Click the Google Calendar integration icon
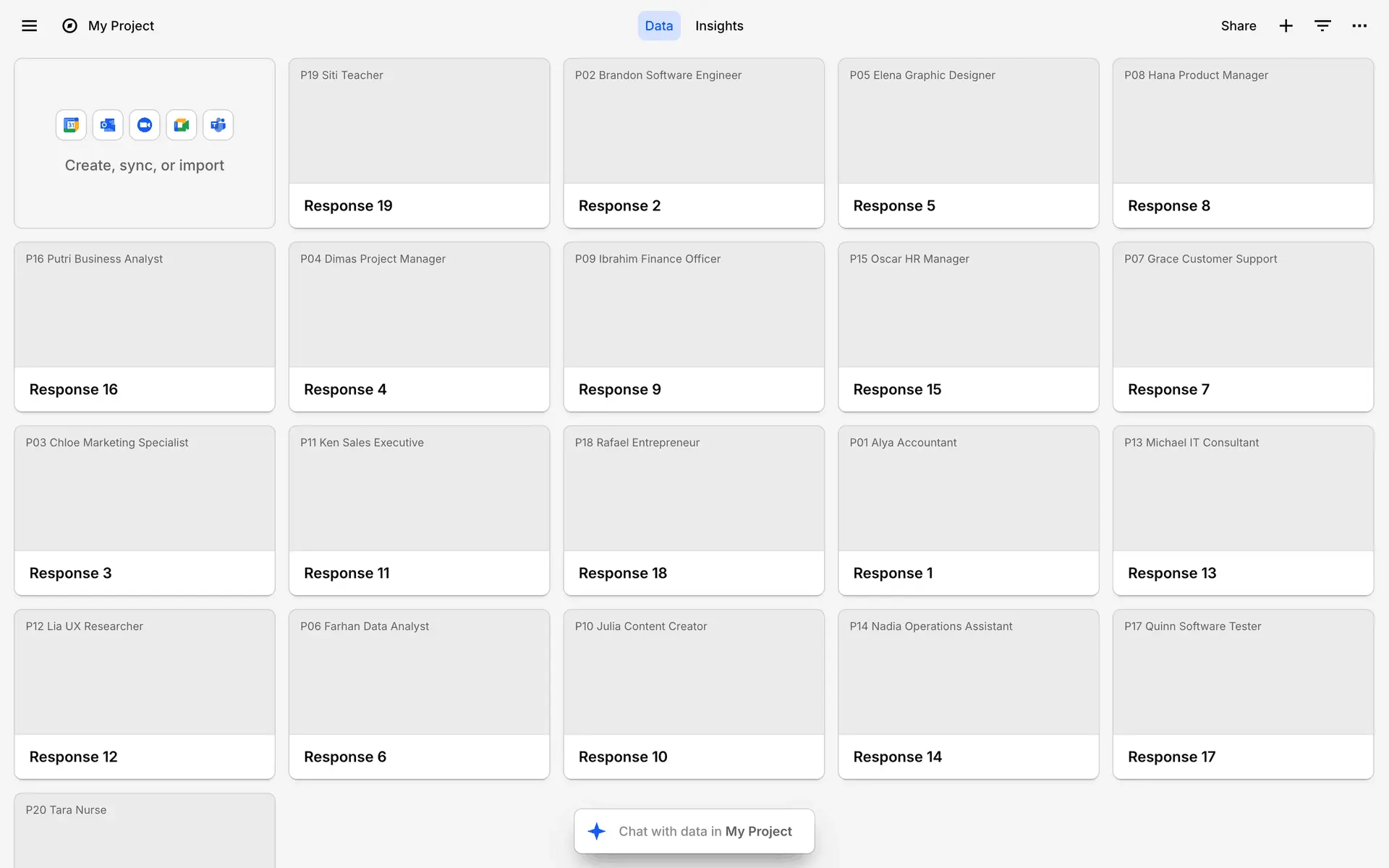The image size is (1389, 868). [x=71, y=125]
